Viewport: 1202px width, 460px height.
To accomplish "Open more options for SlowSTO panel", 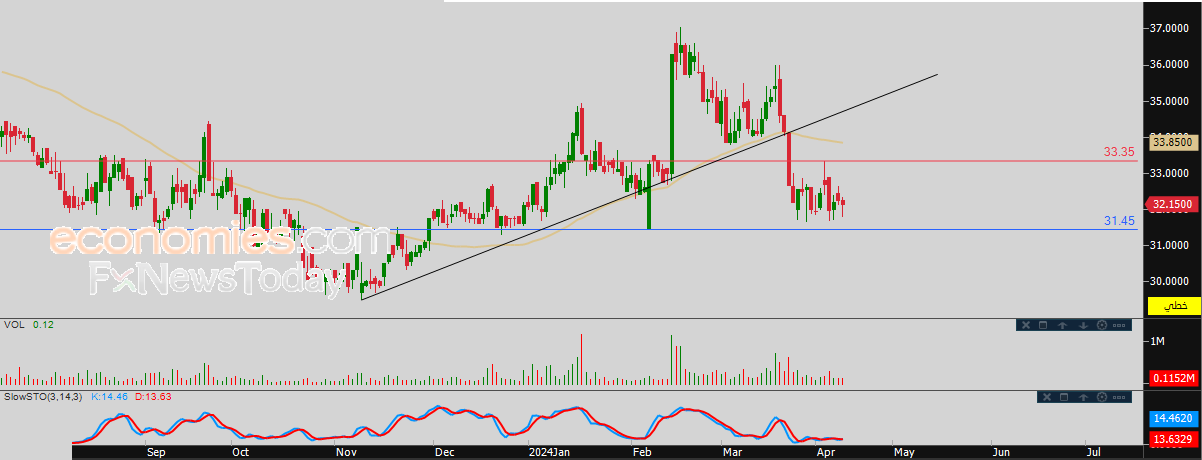I will [1119, 397].
